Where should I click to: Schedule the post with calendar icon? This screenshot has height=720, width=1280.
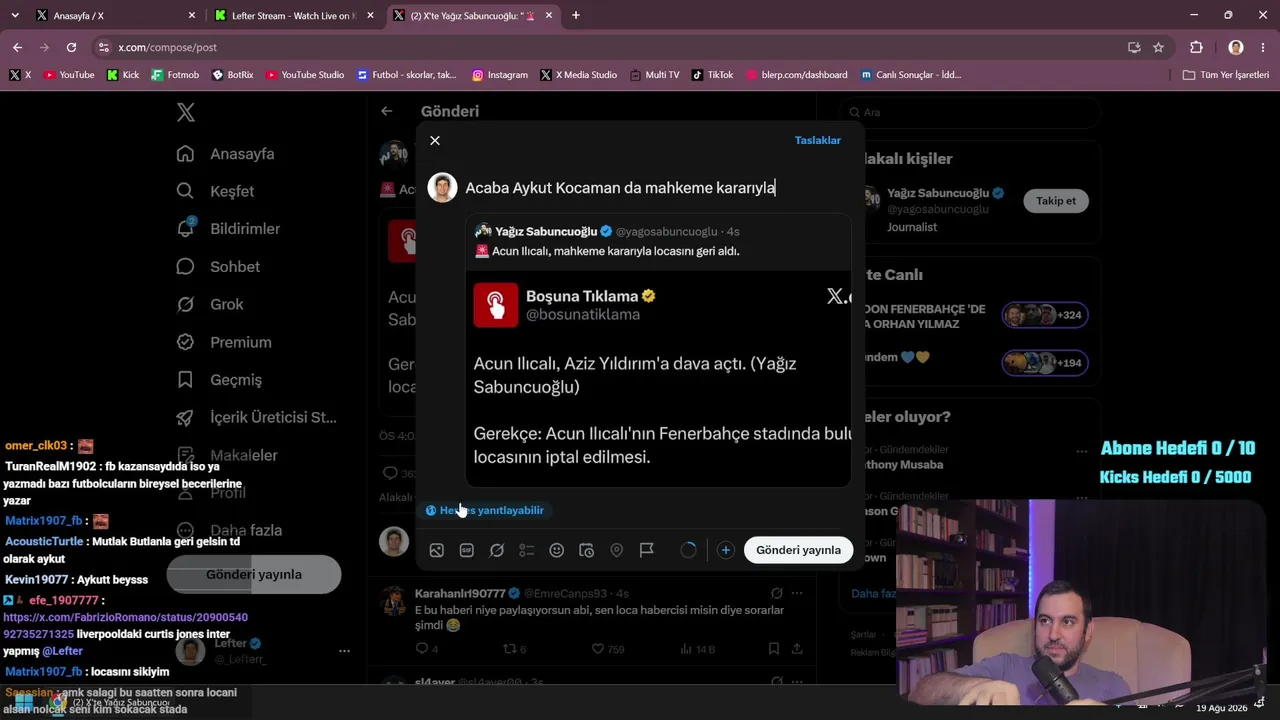click(587, 550)
